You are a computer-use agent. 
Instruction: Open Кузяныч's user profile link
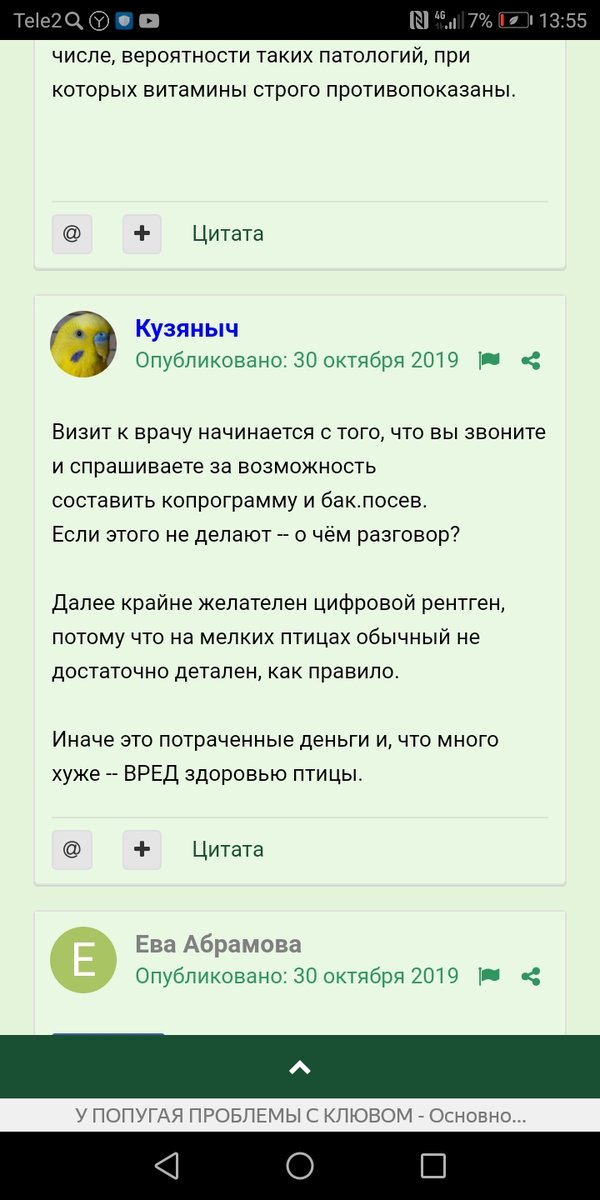(x=187, y=329)
